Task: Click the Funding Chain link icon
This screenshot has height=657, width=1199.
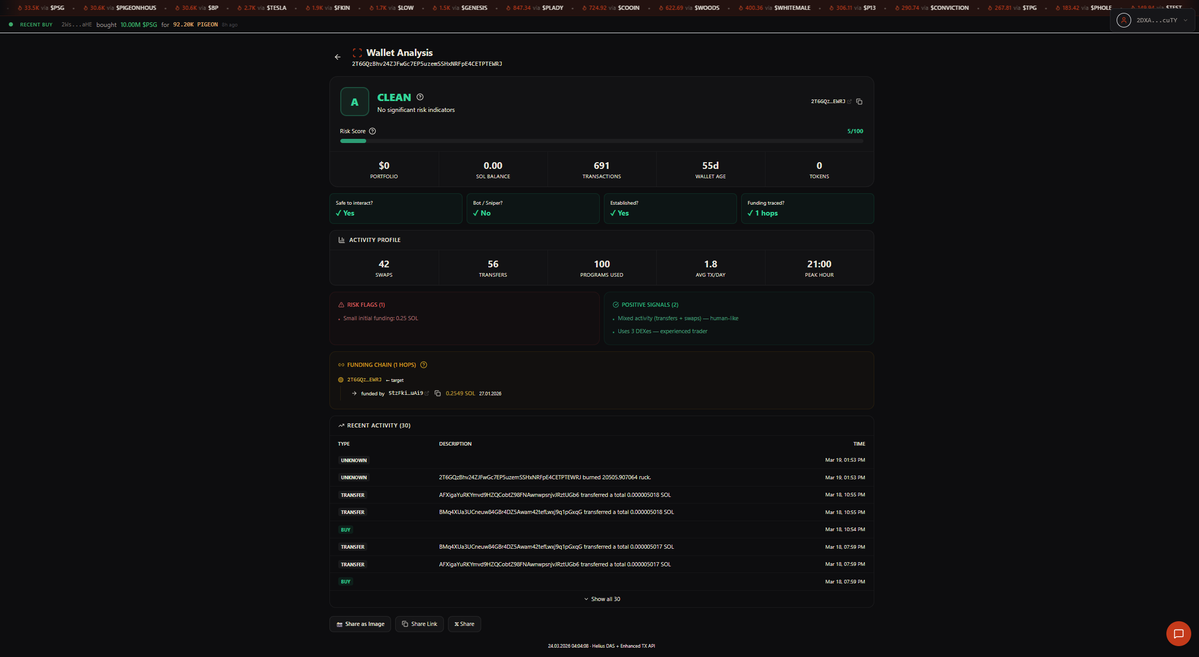Action: click(341, 365)
